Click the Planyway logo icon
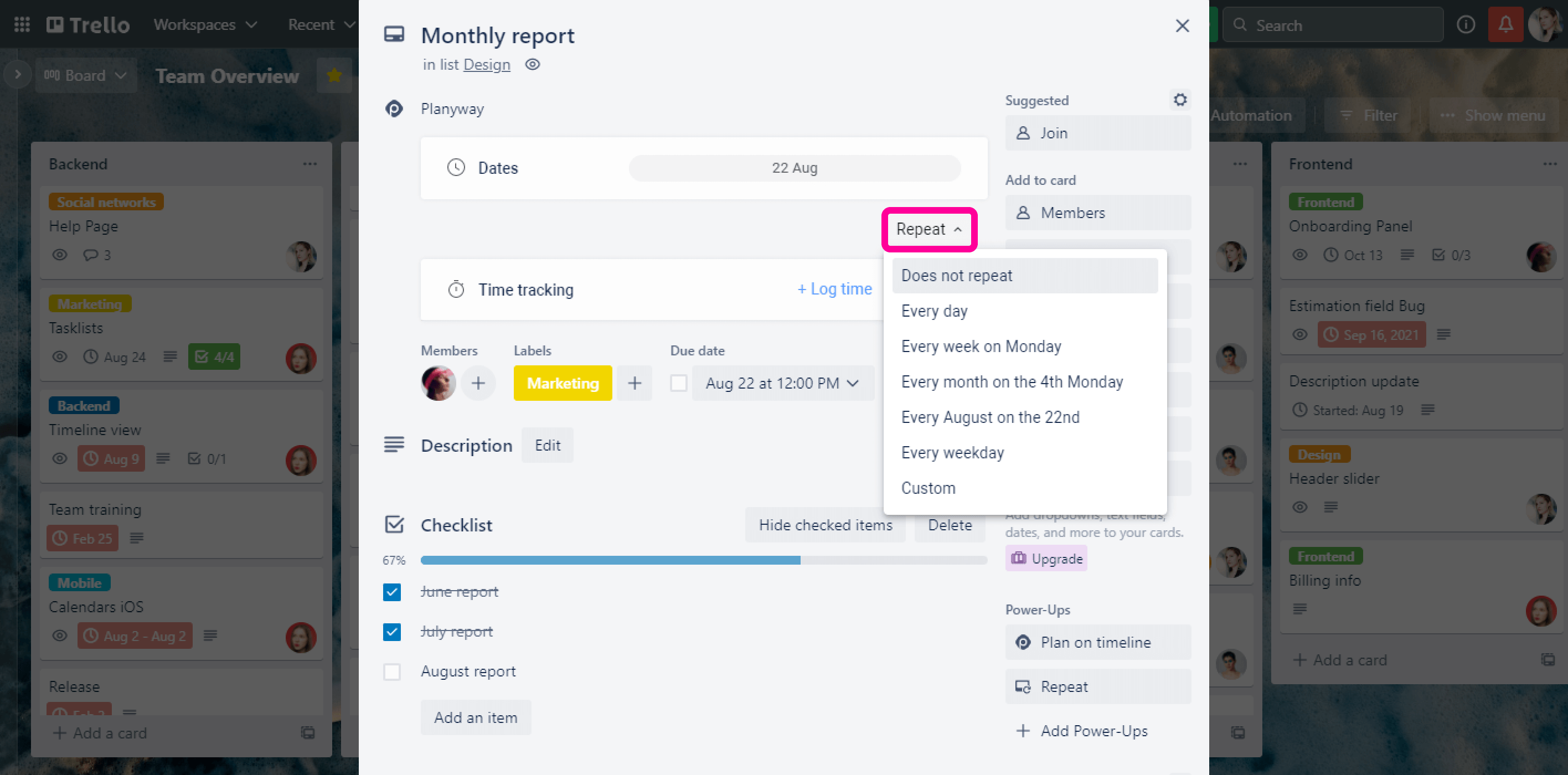Image resolution: width=1568 pixels, height=775 pixels. coord(394,109)
